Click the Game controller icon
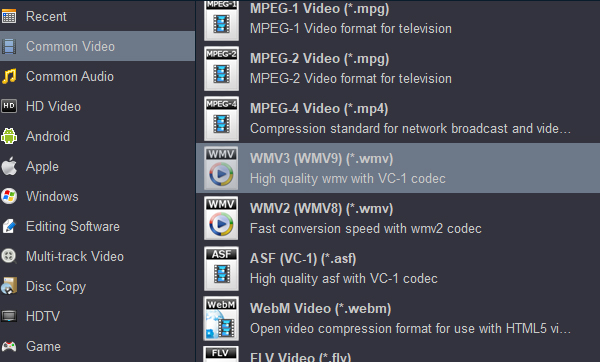Screen dimensions: 600x362 [x=9, y=346]
